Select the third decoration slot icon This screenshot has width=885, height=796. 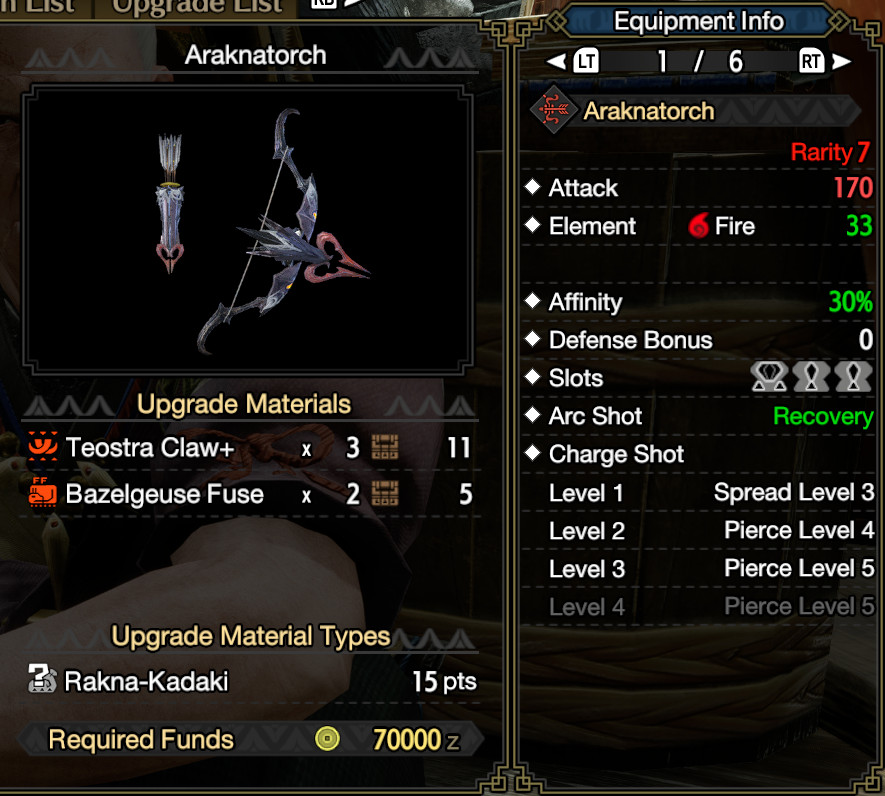pyautogui.click(x=853, y=377)
